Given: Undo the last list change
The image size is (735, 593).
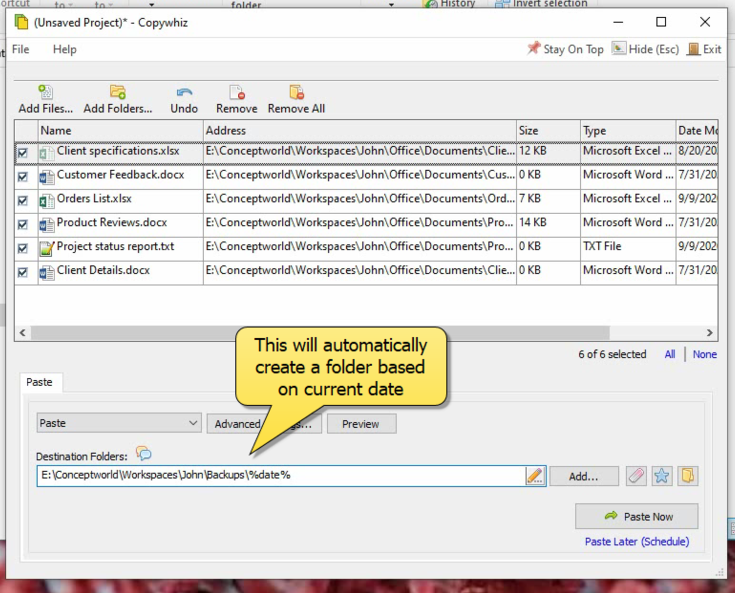Looking at the screenshot, I should tap(184, 99).
